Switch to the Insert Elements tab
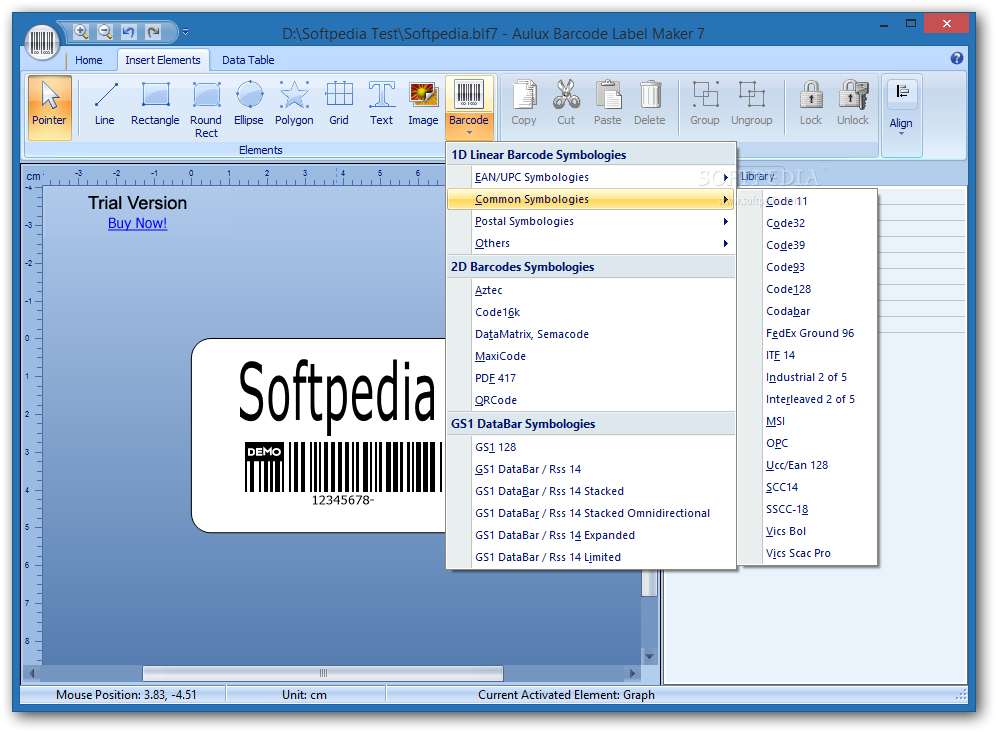 click(x=163, y=60)
